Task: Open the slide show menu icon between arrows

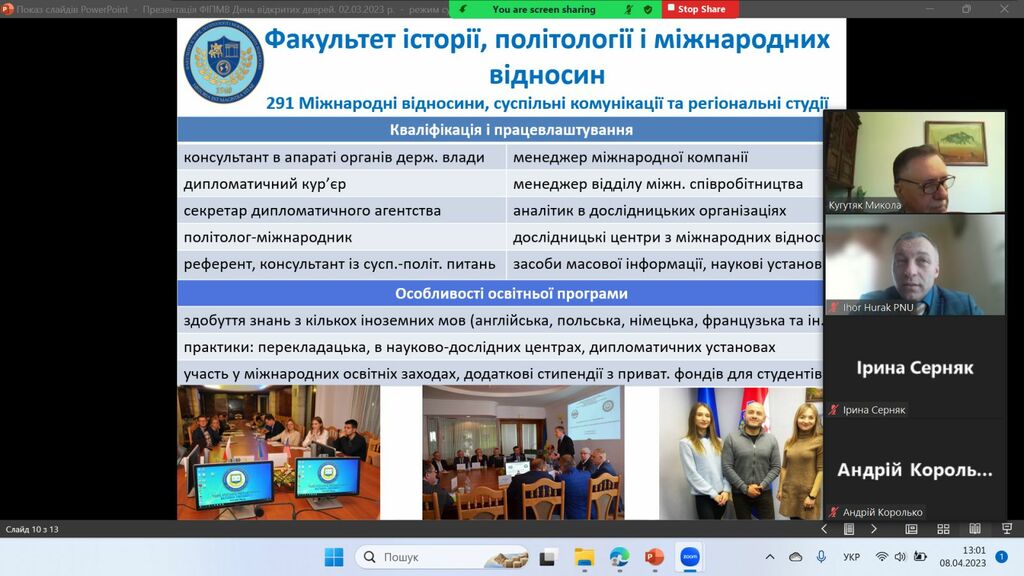Action: (849, 529)
